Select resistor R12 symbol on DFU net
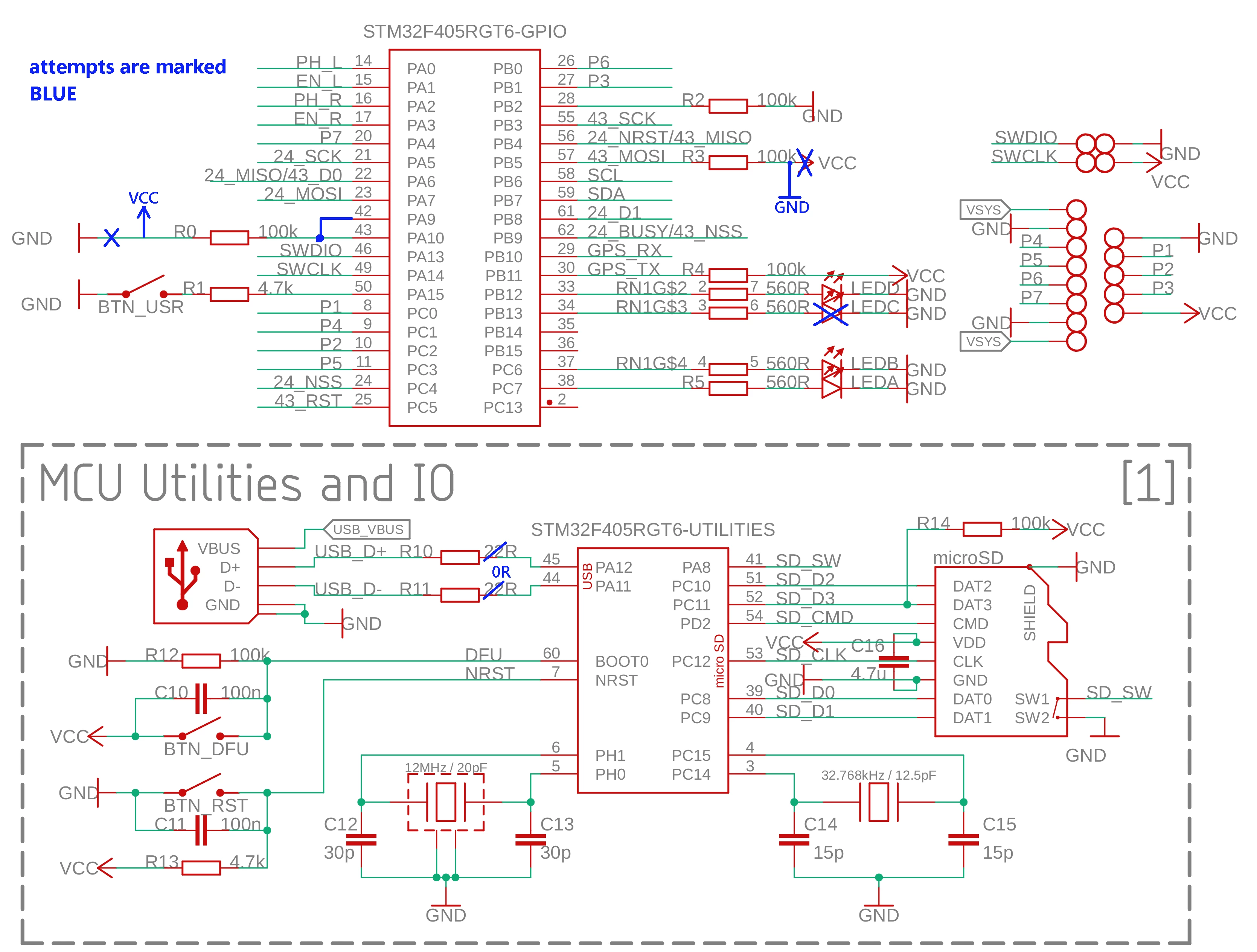Image resolution: width=1257 pixels, height=952 pixels. (201, 661)
